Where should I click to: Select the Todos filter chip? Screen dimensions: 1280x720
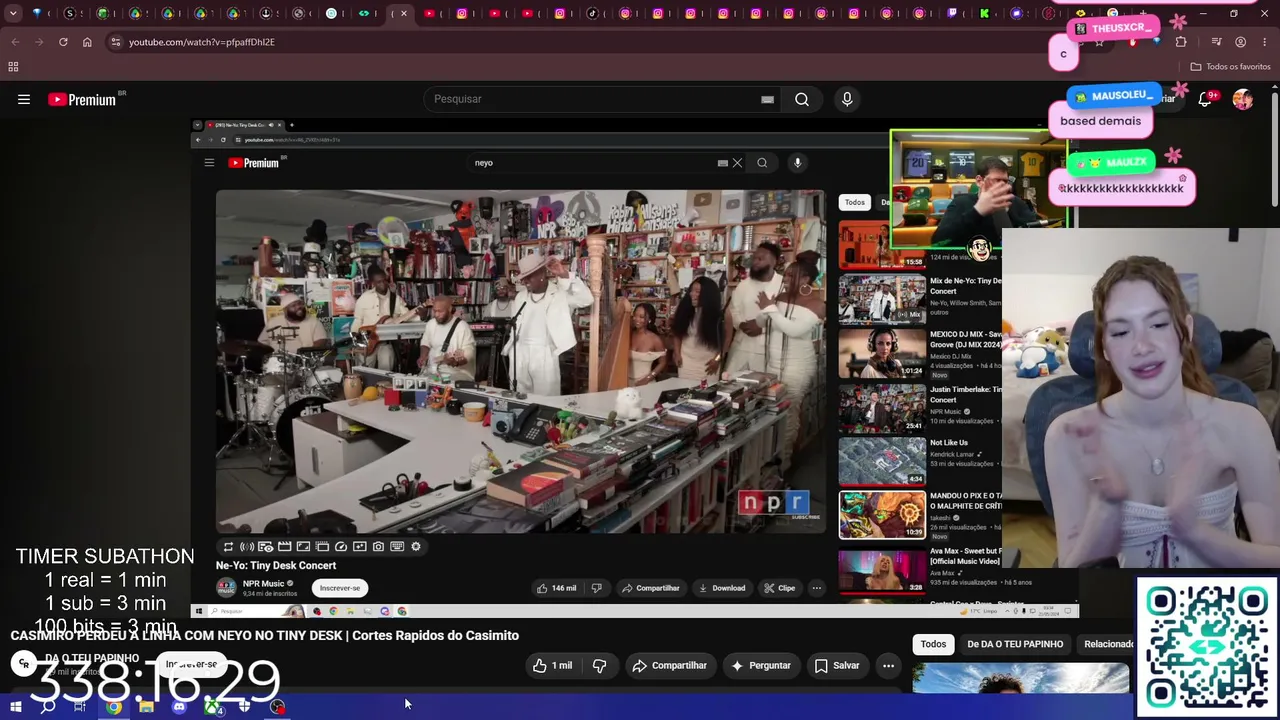click(933, 644)
